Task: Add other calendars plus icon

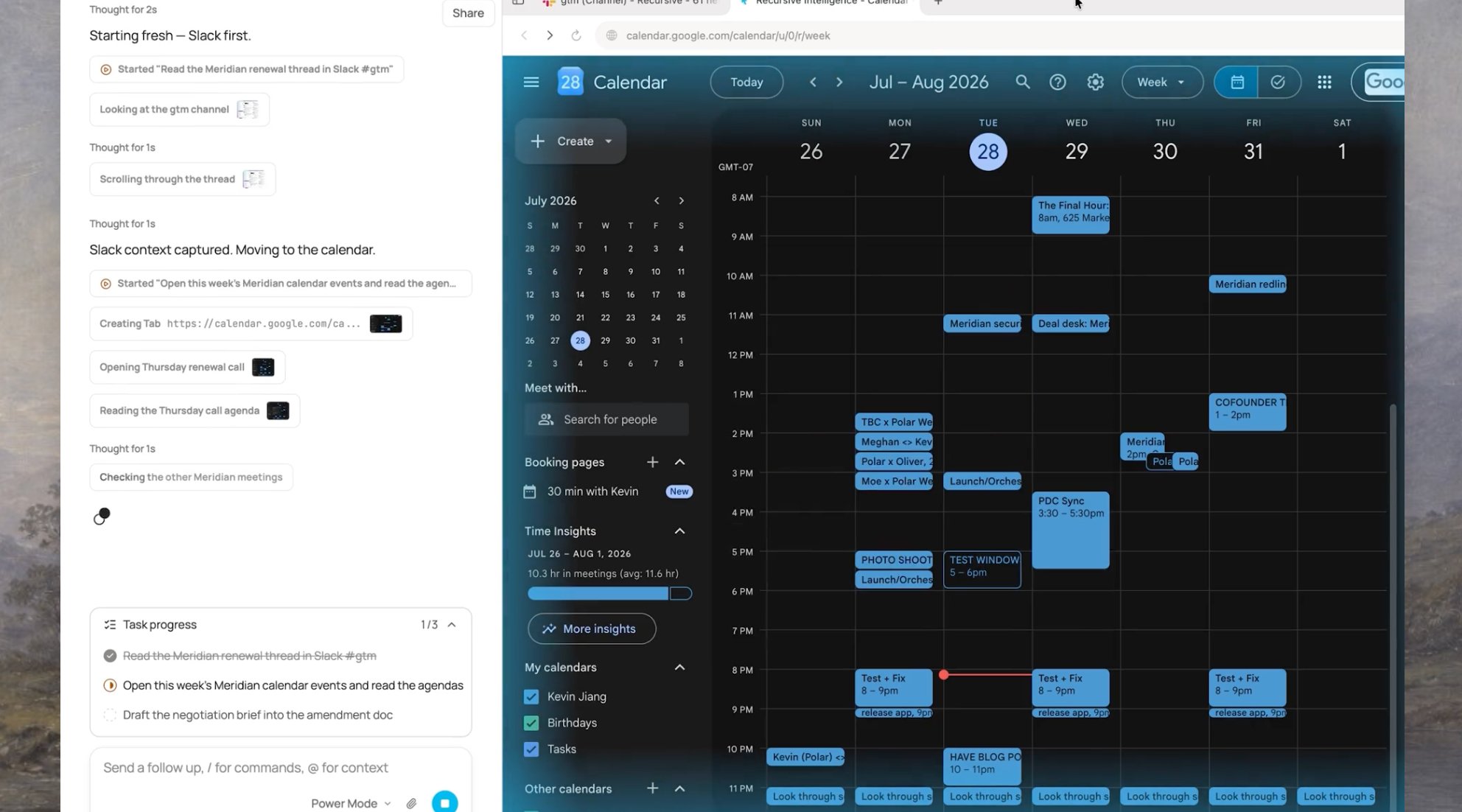Action: click(x=652, y=788)
